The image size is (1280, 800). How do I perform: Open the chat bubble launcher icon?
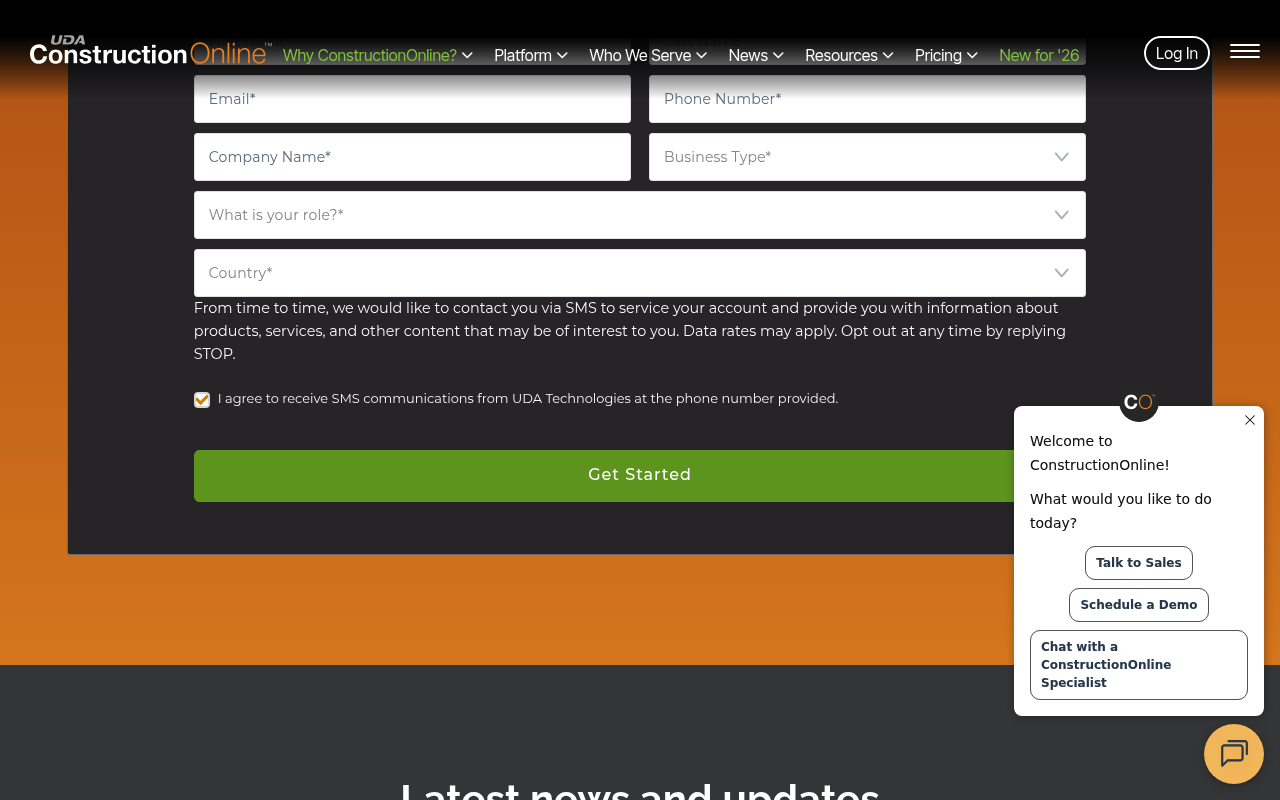[1234, 754]
